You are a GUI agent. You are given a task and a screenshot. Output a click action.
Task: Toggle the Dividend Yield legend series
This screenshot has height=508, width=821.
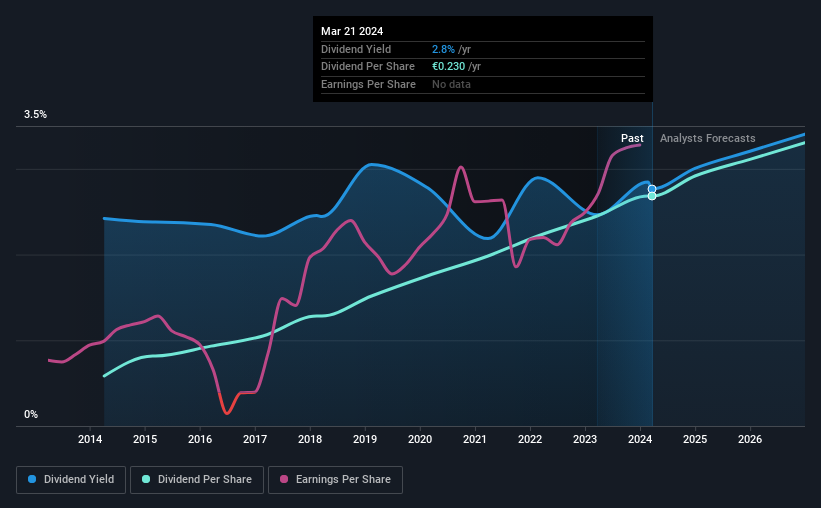pyautogui.click(x=71, y=480)
